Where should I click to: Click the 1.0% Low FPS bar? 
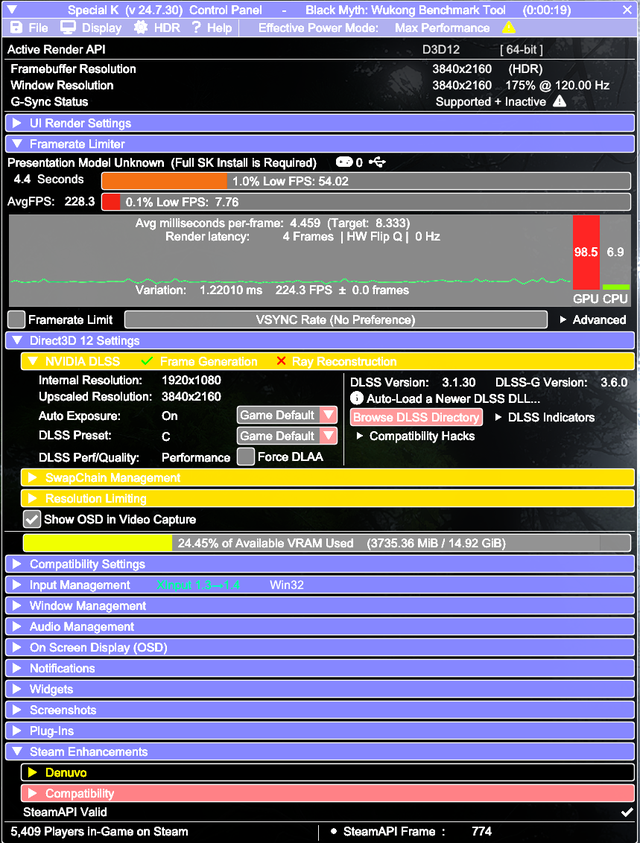[366, 181]
